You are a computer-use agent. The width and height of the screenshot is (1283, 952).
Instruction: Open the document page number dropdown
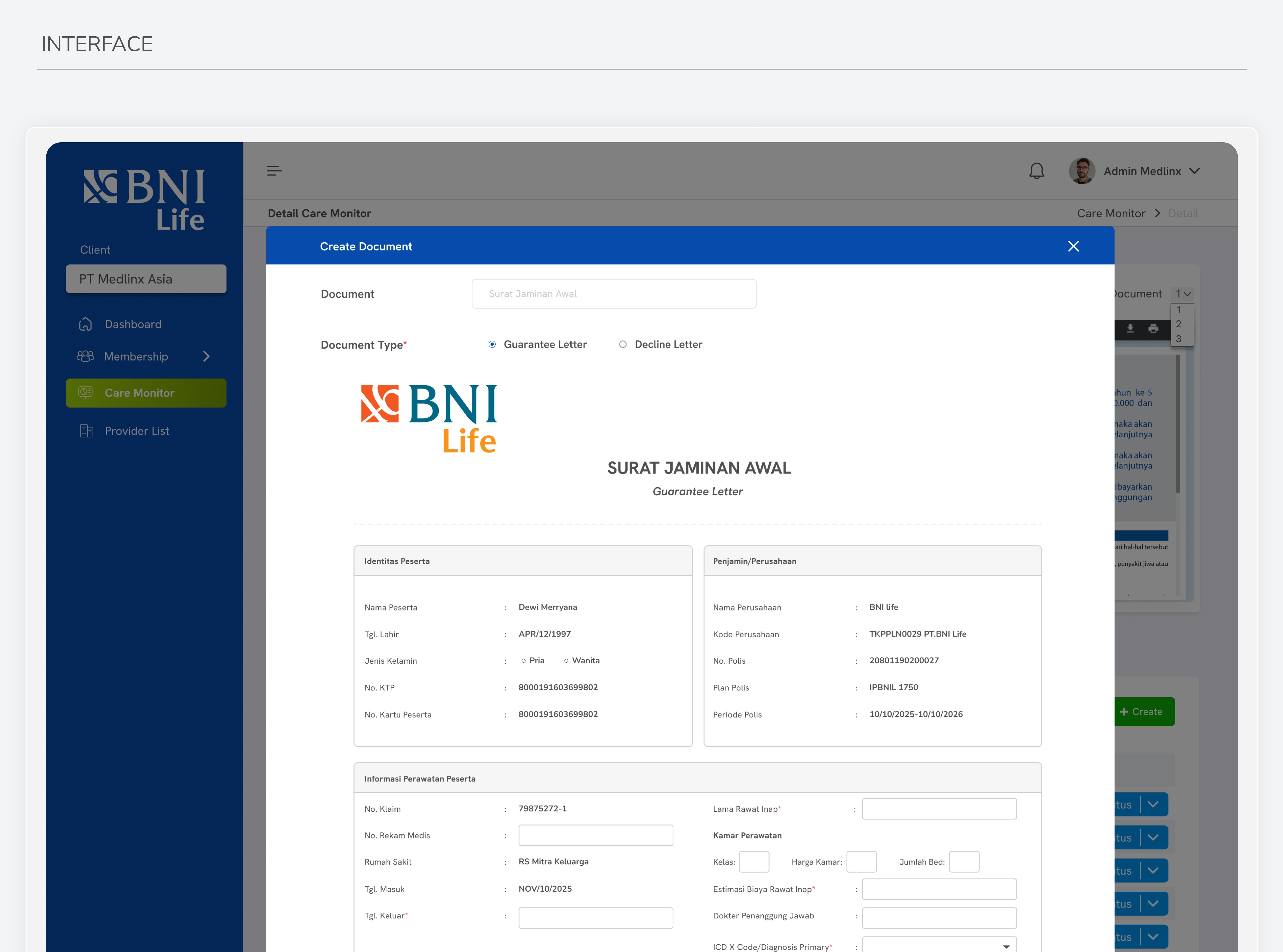(1183, 294)
